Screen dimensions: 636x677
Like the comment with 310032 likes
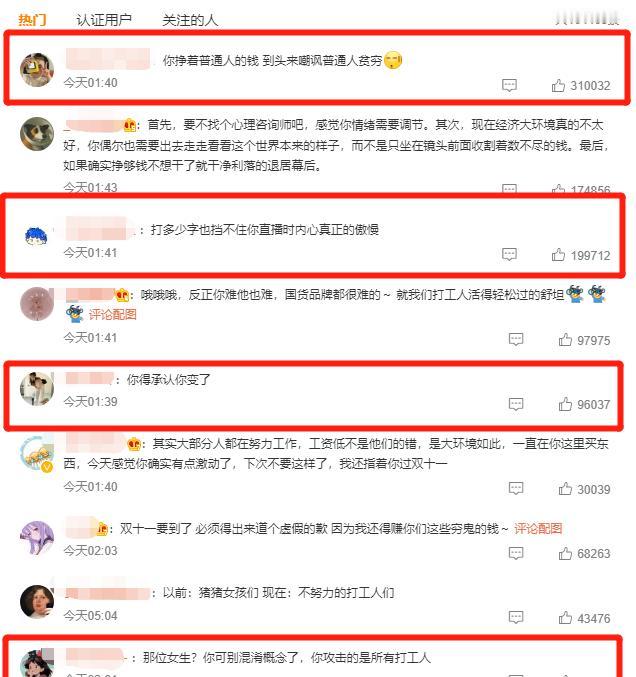point(558,85)
